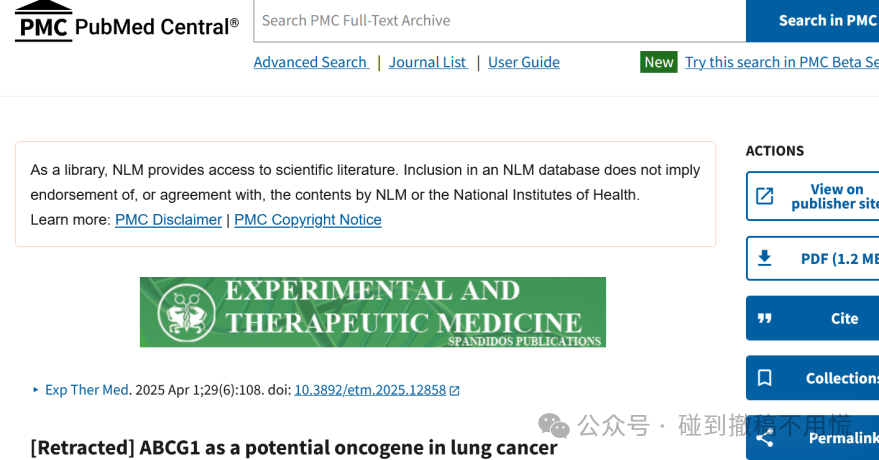879x460 pixels.
Task: Open the PMC Copyright Notice link
Action: tap(308, 220)
